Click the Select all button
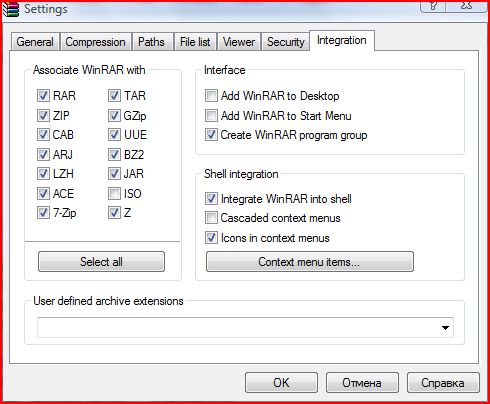Image resolution: width=490 pixels, height=404 pixels. [x=101, y=262]
